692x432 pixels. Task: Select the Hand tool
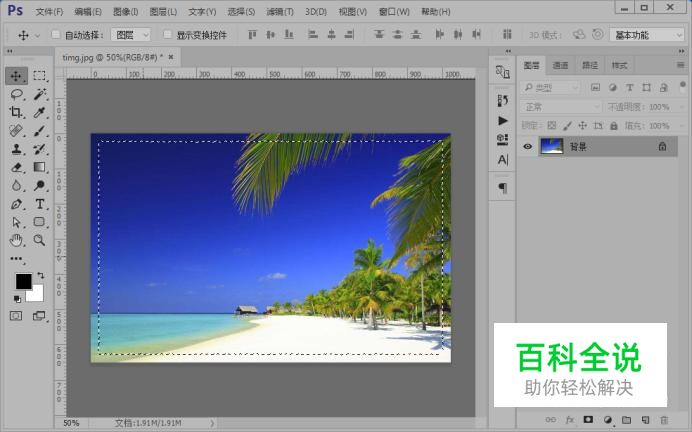coord(16,240)
